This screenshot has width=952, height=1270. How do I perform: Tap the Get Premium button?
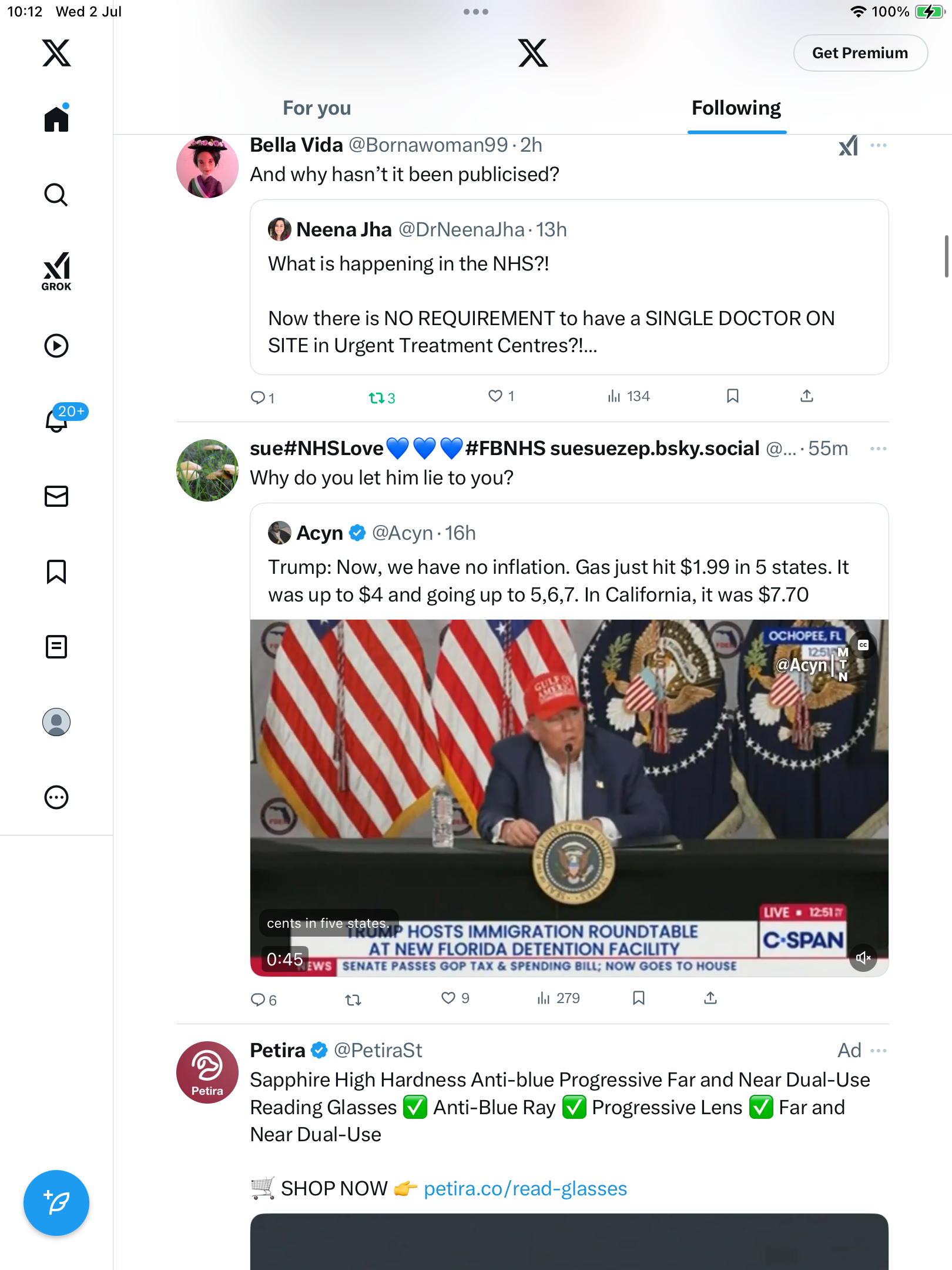click(x=860, y=53)
